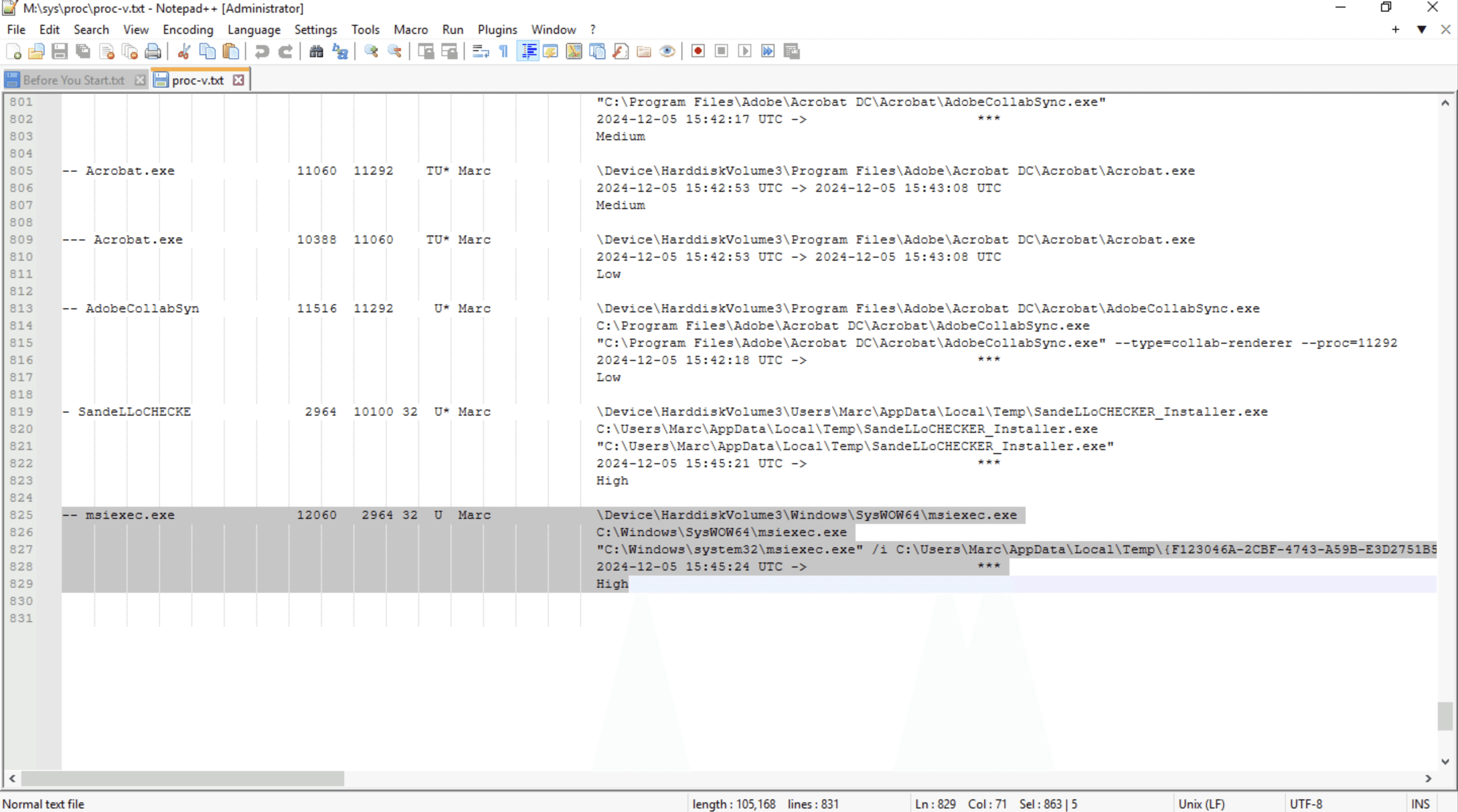Open the Plugins menu
Viewport: 1458px width, 812px height.
(x=497, y=29)
